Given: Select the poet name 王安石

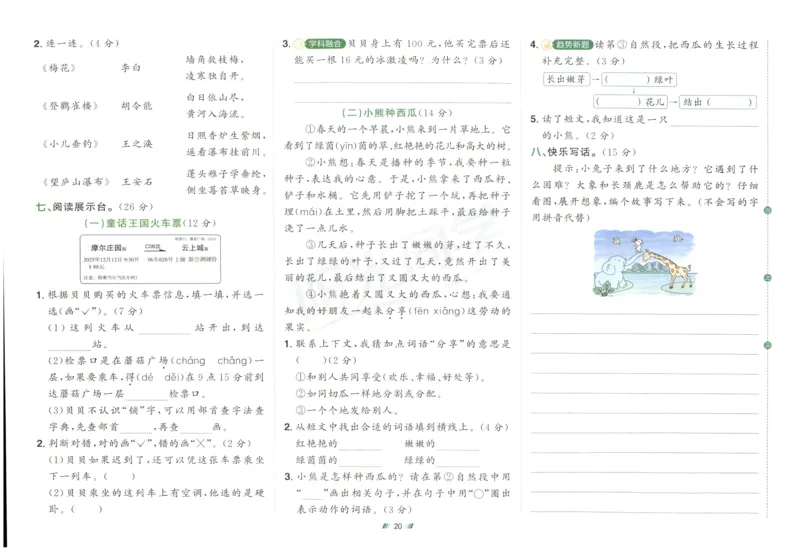Looking at the screenshot, I should point(136,182).
